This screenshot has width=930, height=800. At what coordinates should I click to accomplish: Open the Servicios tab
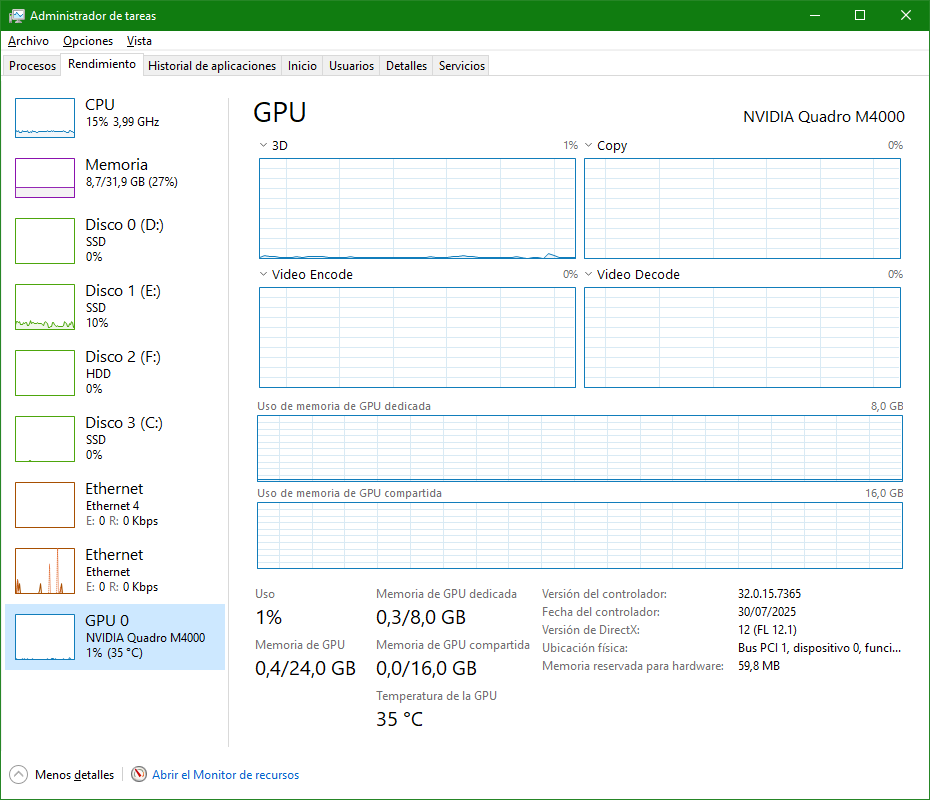pos(461,66)
